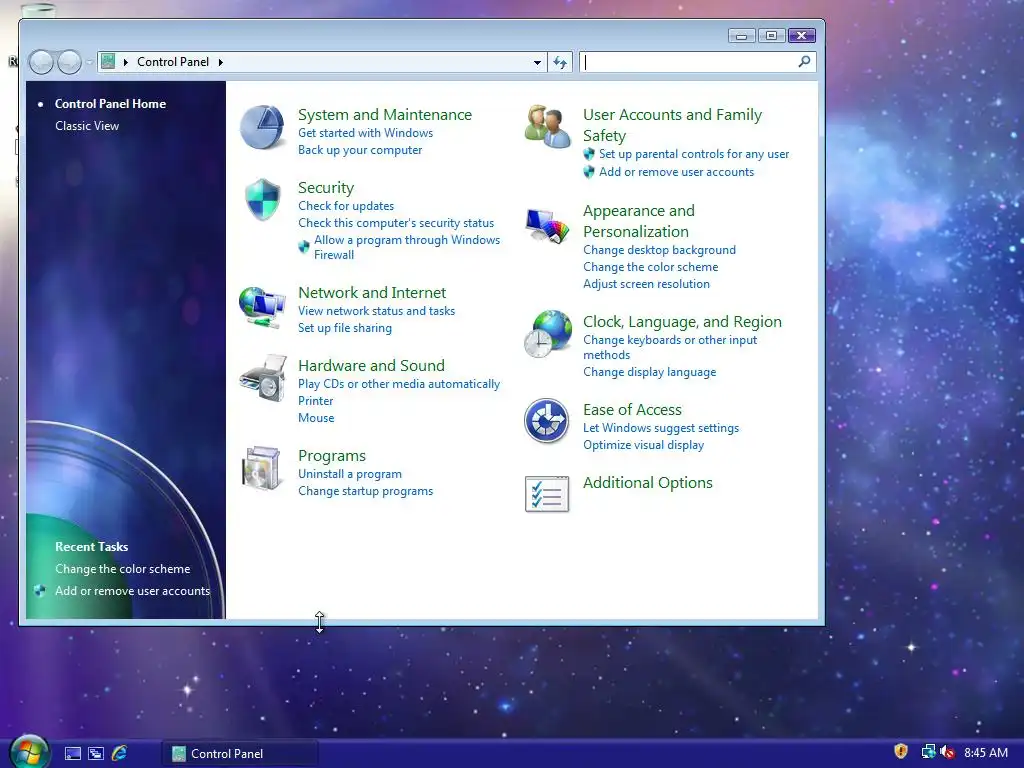Open the Programs box icon

pyautogui.click(x=262, y=468)
